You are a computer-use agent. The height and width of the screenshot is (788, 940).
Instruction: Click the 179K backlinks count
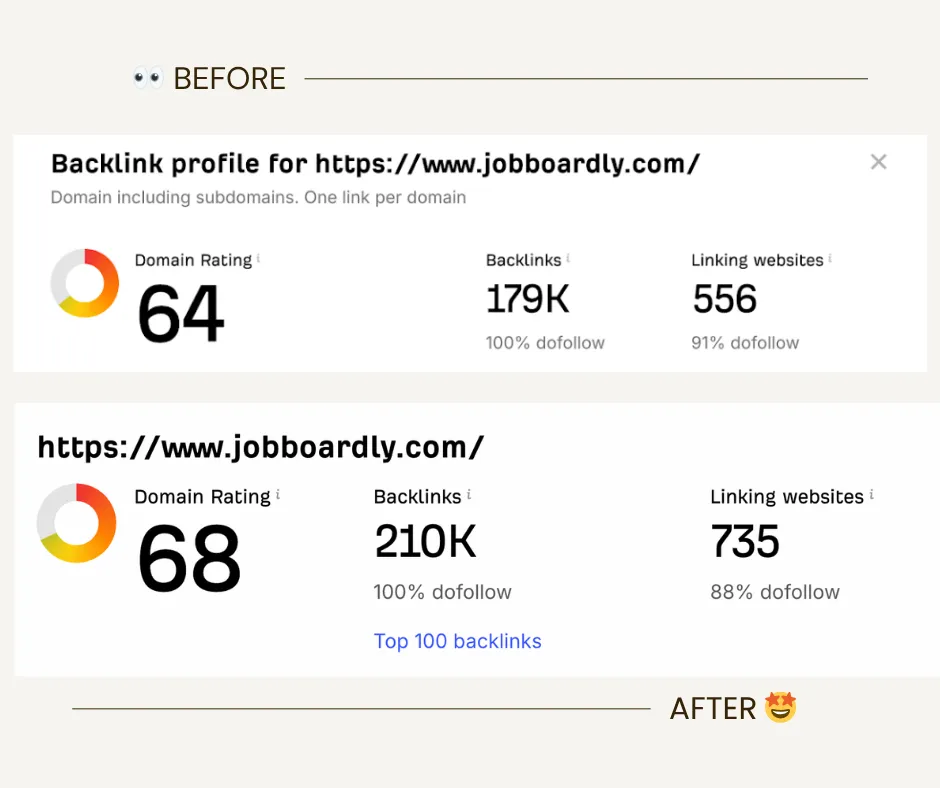(527, 299)
